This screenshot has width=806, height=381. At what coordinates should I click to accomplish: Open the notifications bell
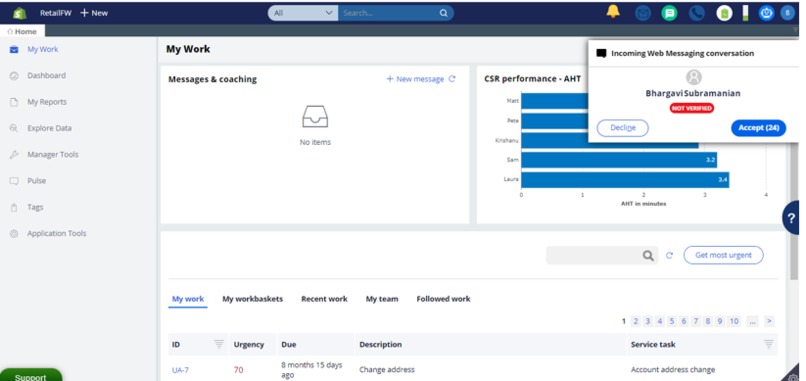[x=613, y=11]
